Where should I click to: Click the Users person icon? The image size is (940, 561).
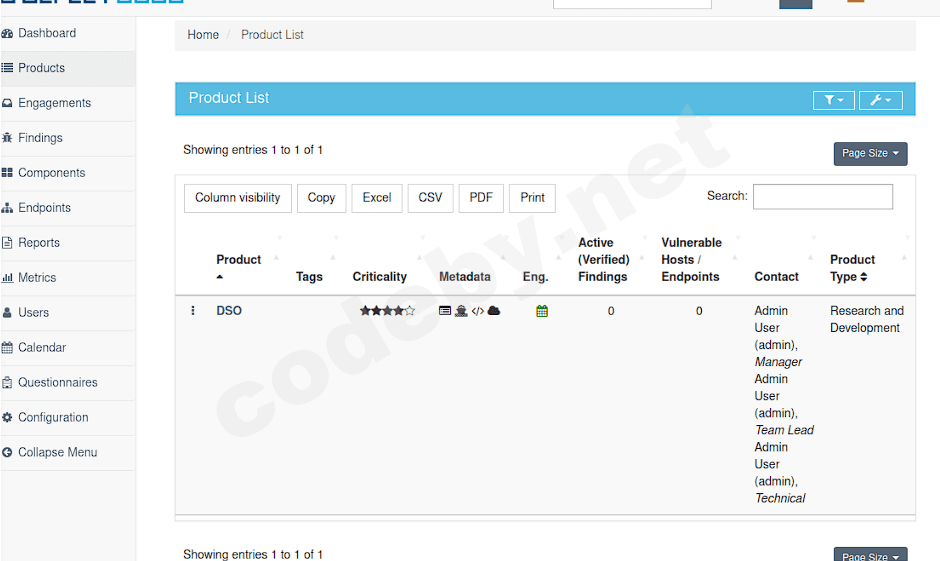pyautogui.click(x=7, y=313)
